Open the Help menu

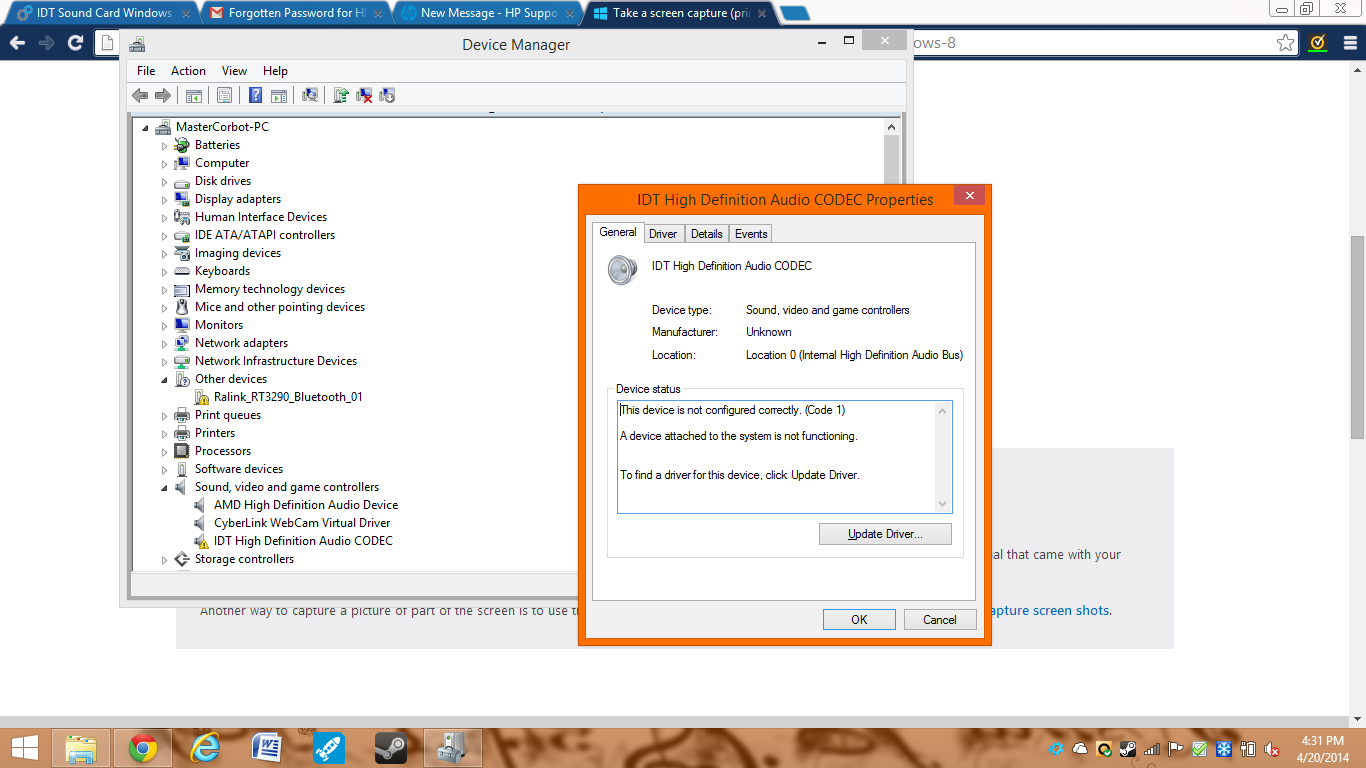[275, 71]
